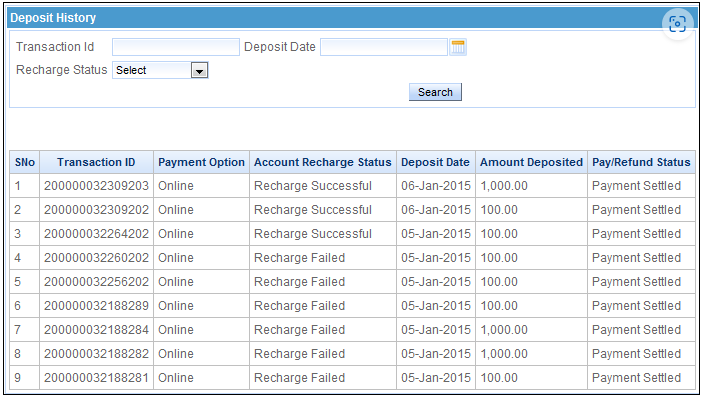702x399 pixels.
Task: Click the Transaction Id label
Action: click(x=55, y=47)
